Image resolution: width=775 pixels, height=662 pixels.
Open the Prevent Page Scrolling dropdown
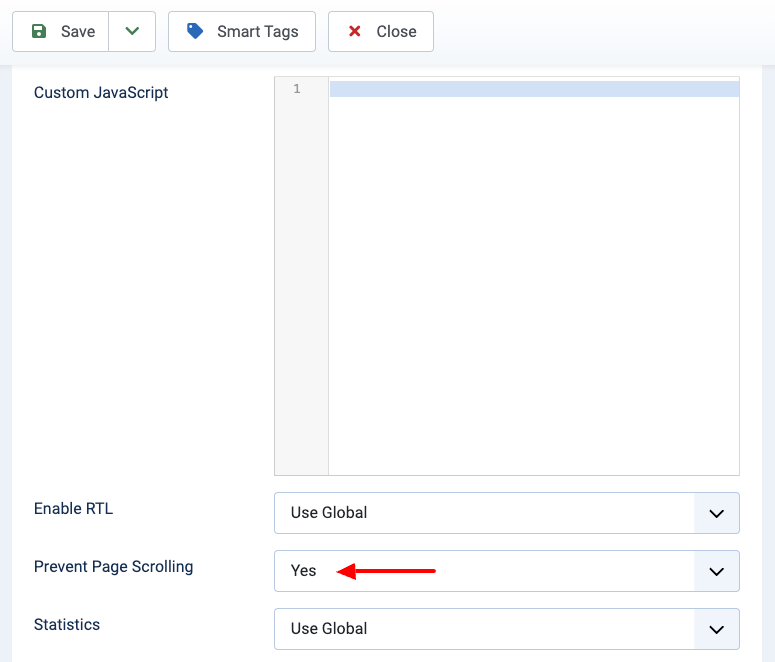507,571
